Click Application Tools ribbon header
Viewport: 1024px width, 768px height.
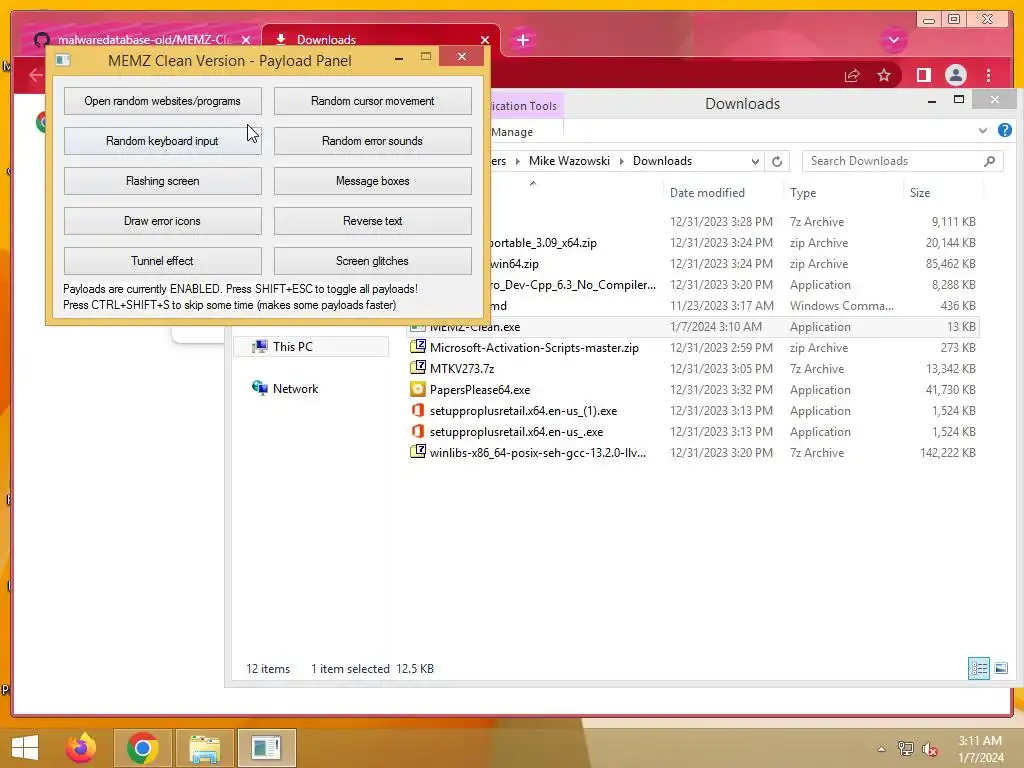(524, 106)
